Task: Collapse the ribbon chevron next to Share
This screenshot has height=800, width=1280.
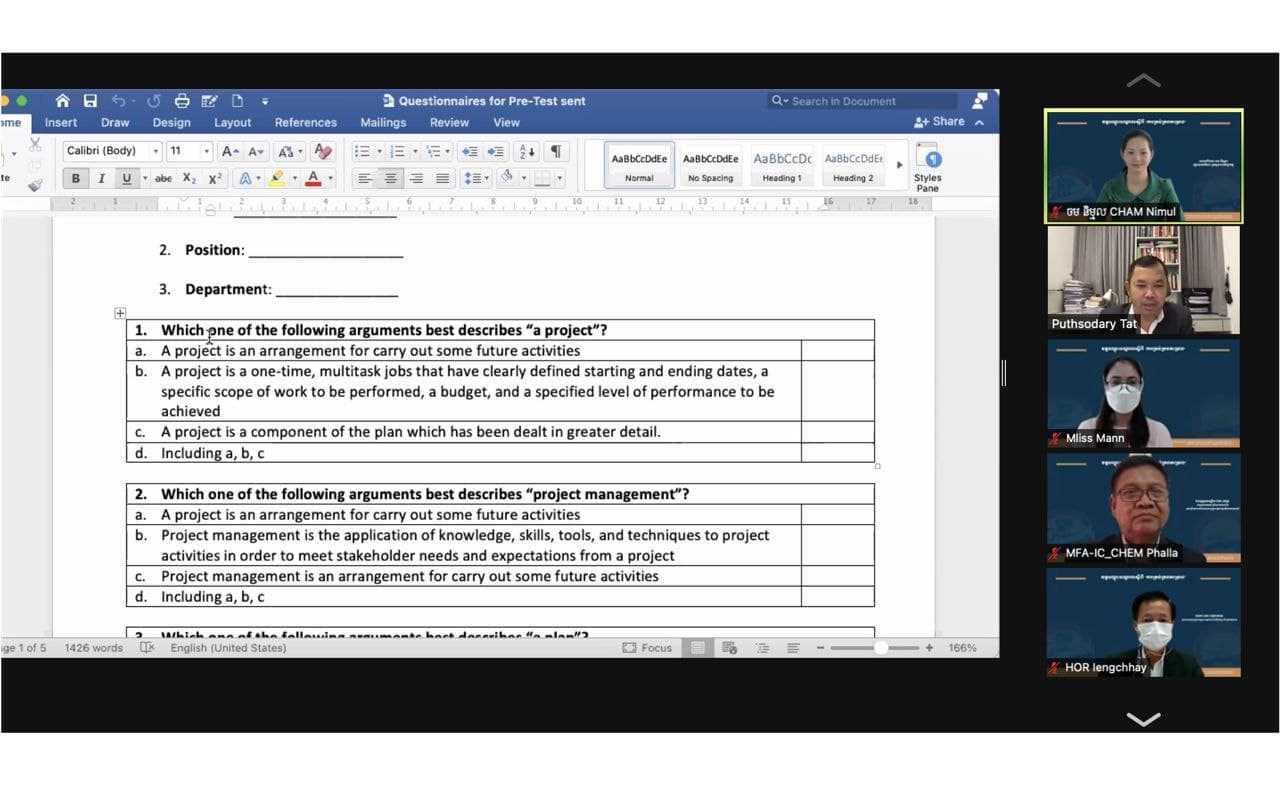Action: [979, 122]
